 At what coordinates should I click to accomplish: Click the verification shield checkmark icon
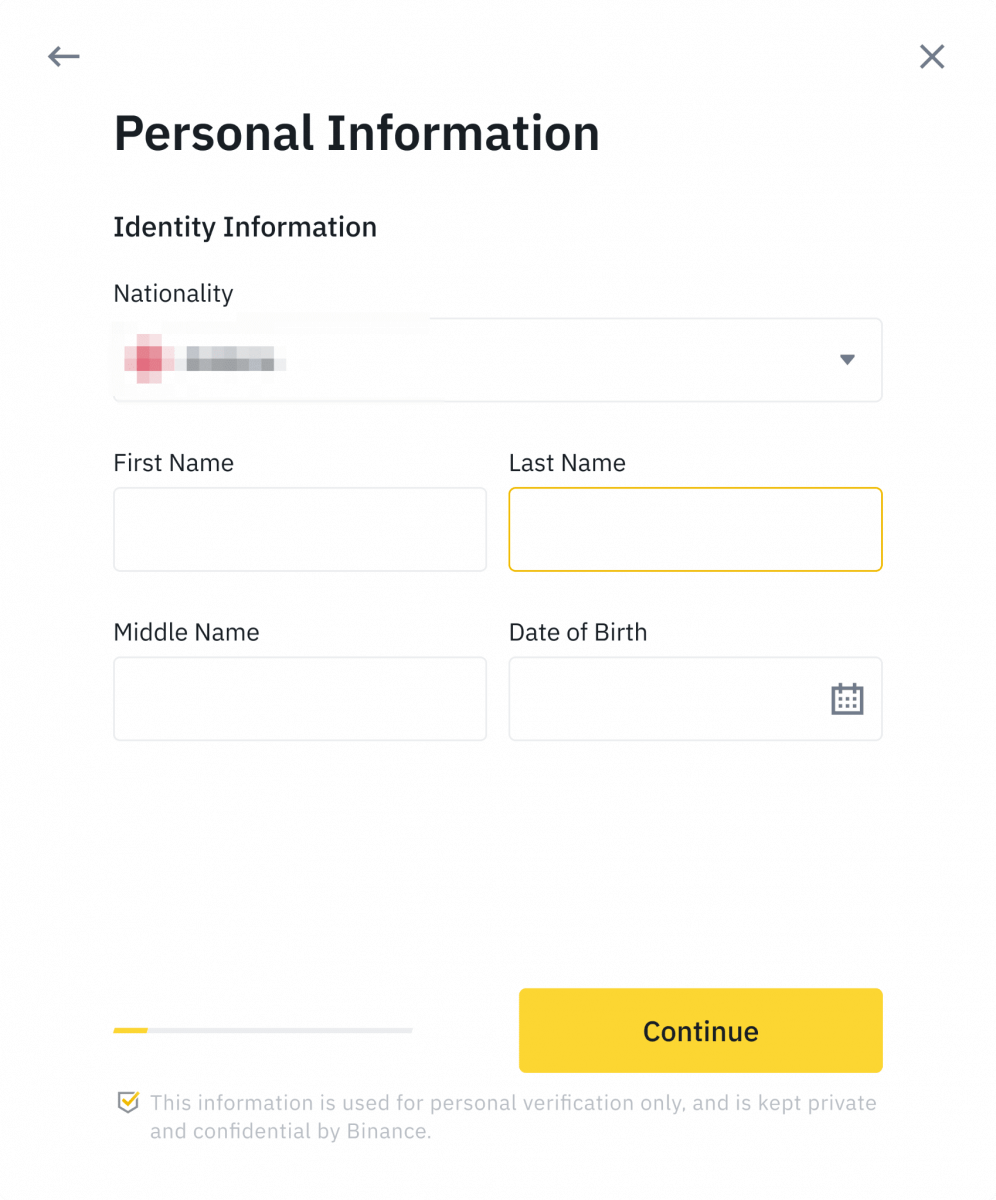click(127, 1102)
